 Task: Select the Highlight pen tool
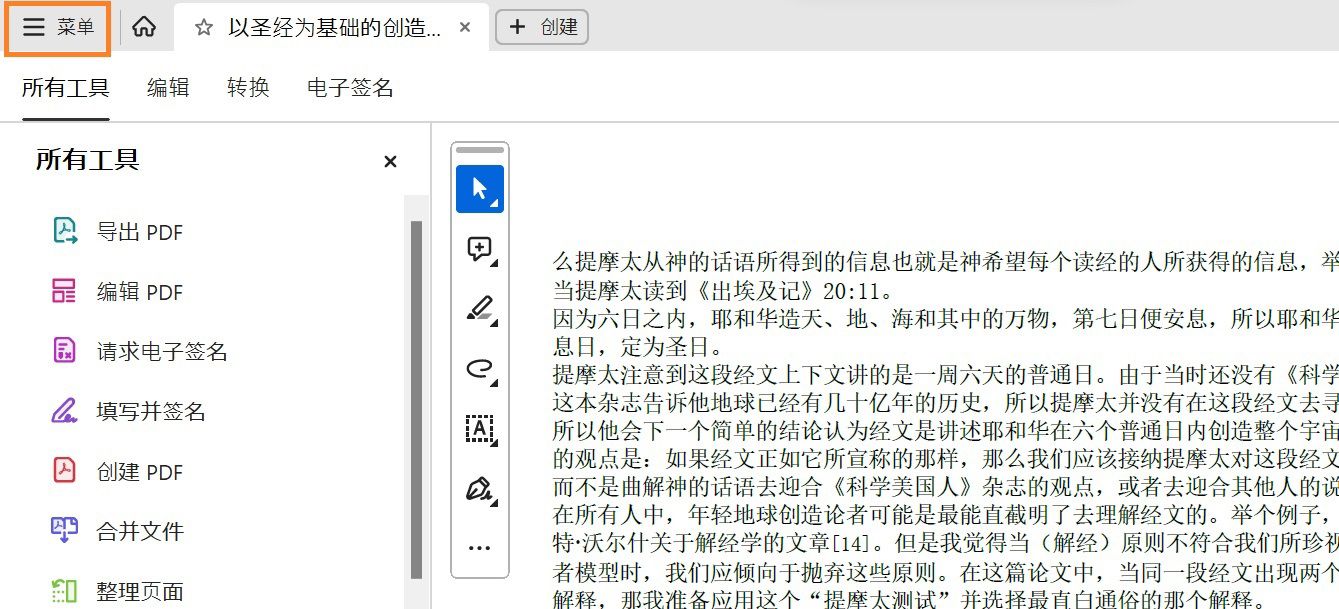(x=478, y=309)
